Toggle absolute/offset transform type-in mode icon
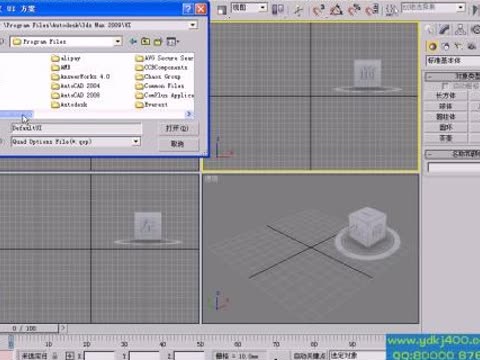The image size is (480, 360). click(x=69, y=356)
